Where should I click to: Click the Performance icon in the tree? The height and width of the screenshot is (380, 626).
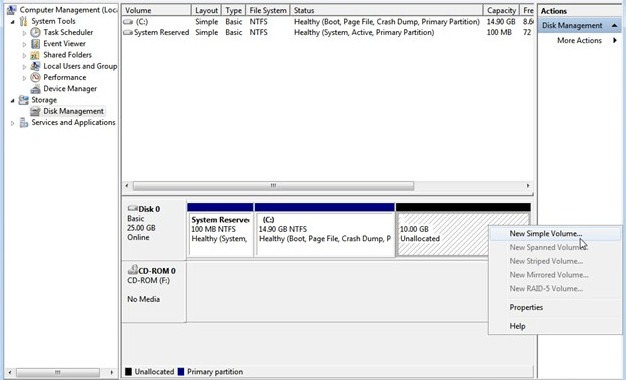[36, 77]
